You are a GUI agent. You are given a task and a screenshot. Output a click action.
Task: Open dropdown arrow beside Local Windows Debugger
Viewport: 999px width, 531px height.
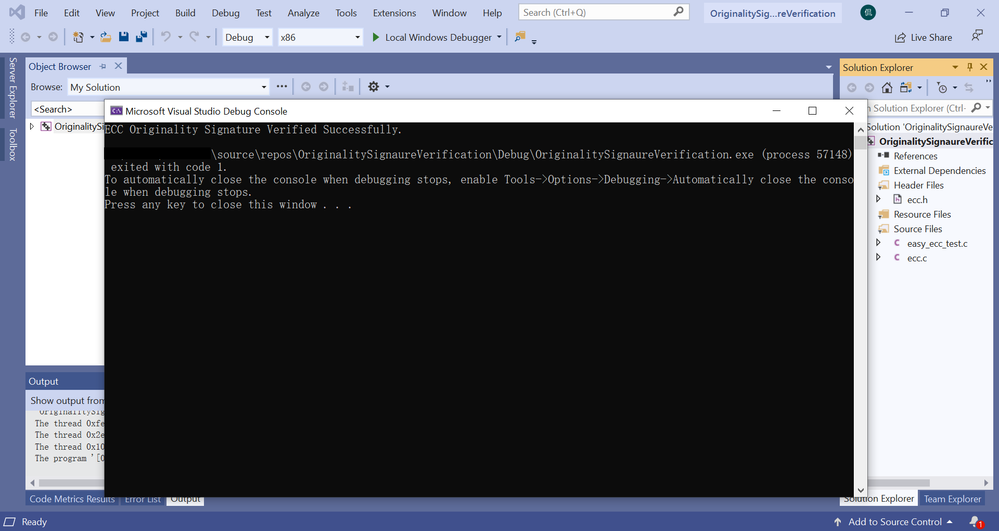pos(499,38)
